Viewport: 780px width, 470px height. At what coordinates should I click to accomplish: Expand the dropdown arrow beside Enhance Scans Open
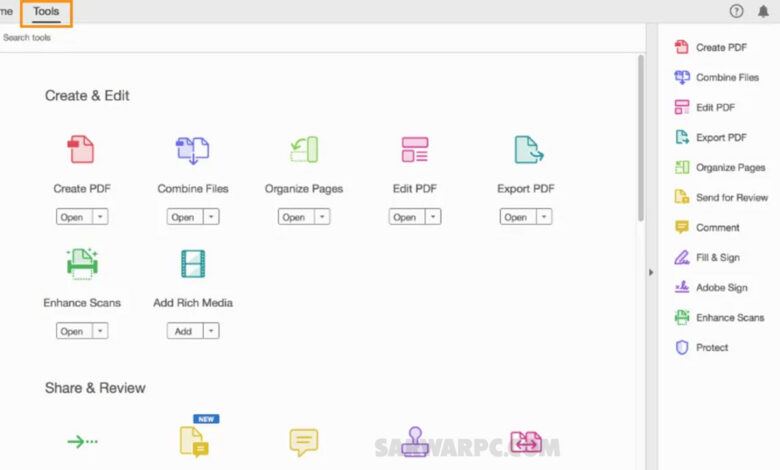coord(100,331)
